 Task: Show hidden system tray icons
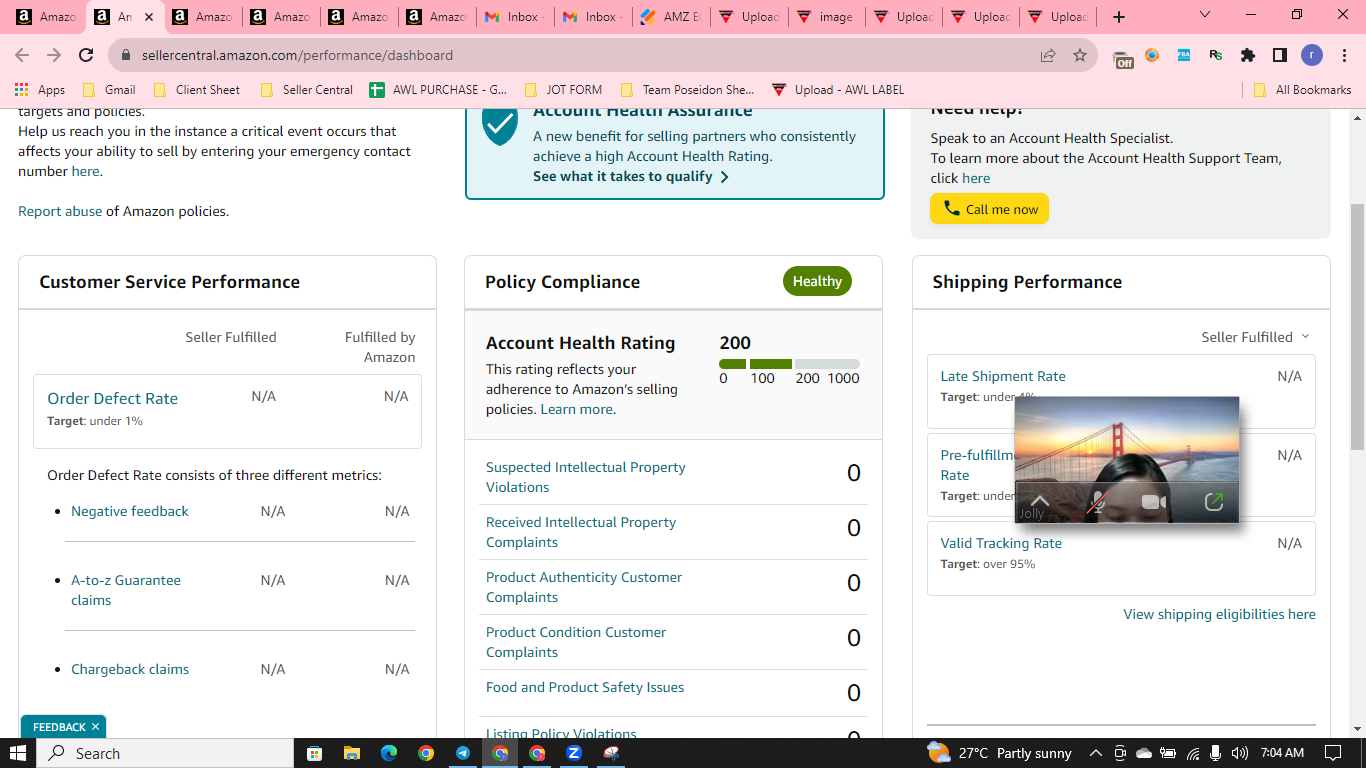[x=1095, y=753]
